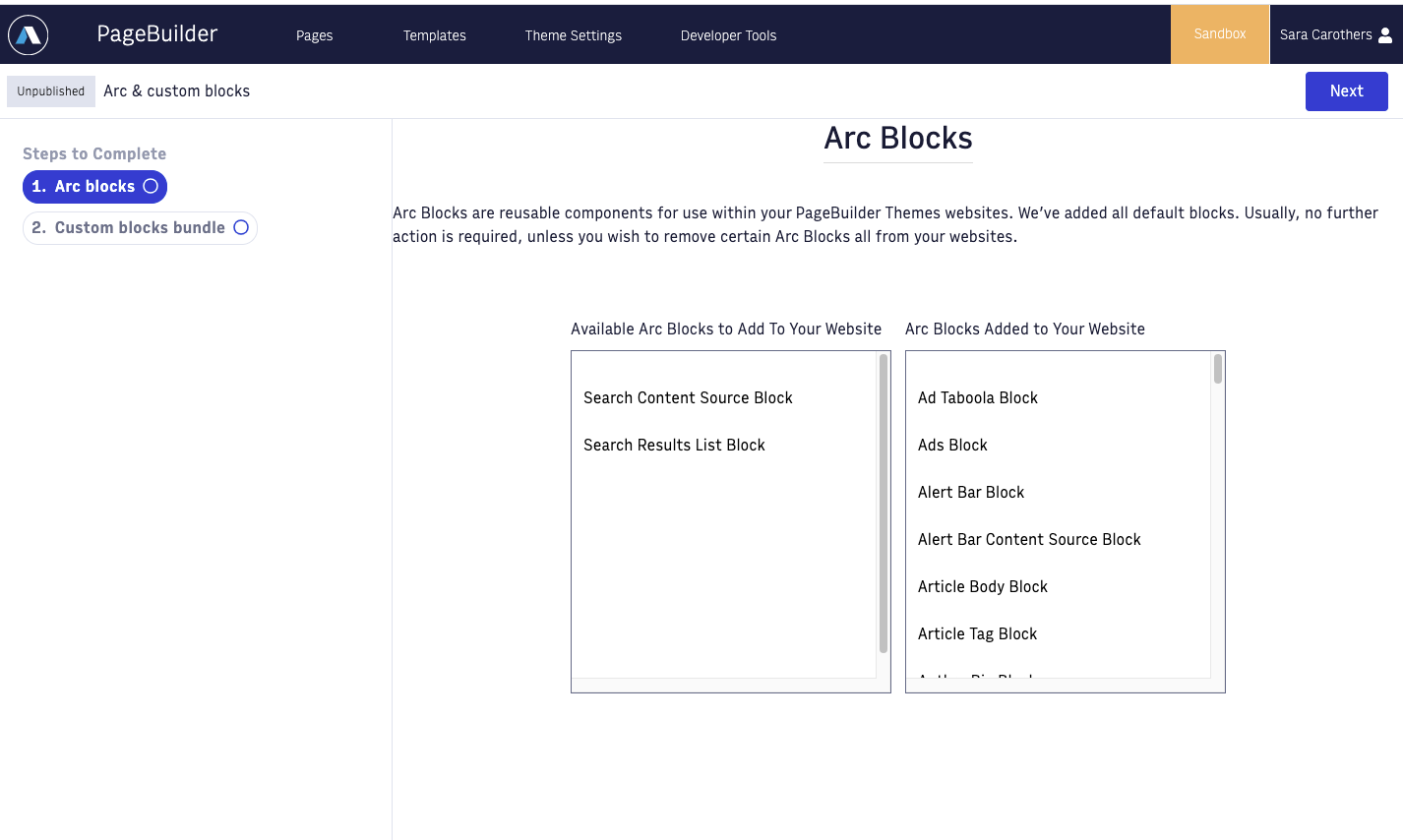Click the circle indicator on Custom blocks bundle step
The height and width of the screenshot is (840, 1403).
pos(241,227)
